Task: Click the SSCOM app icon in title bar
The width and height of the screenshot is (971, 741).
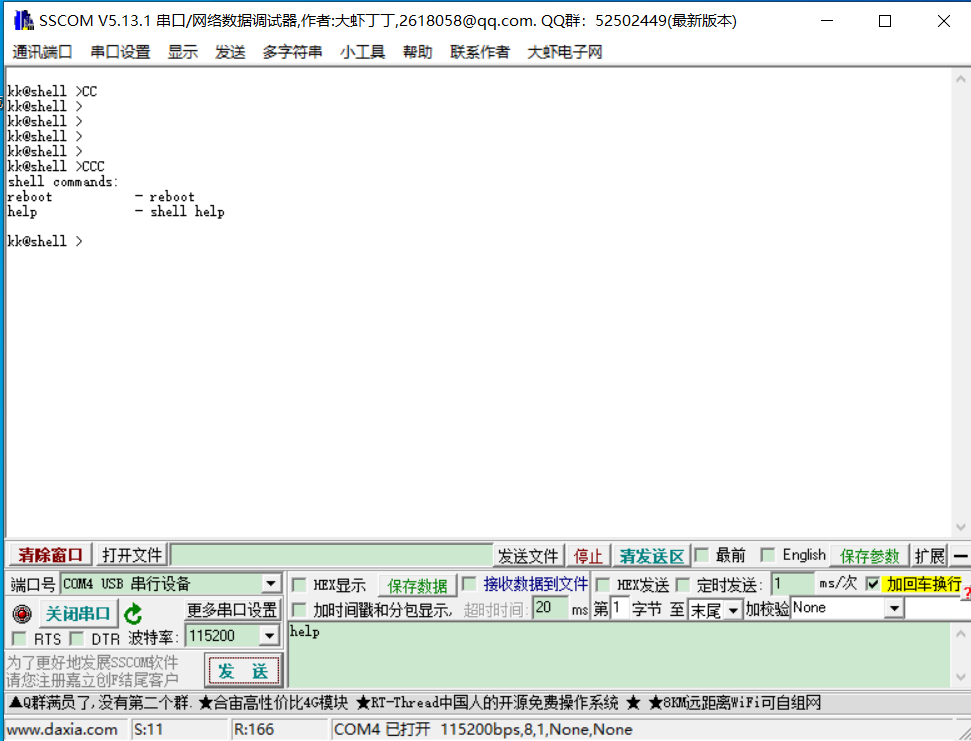Action: click(24, 20)
